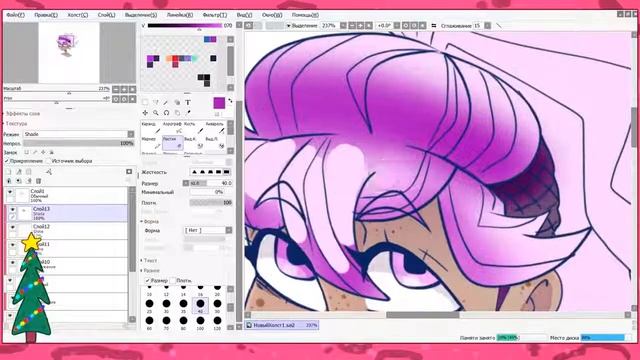
Task: Zoom out with navigator minus button
Action: [116, 89]
